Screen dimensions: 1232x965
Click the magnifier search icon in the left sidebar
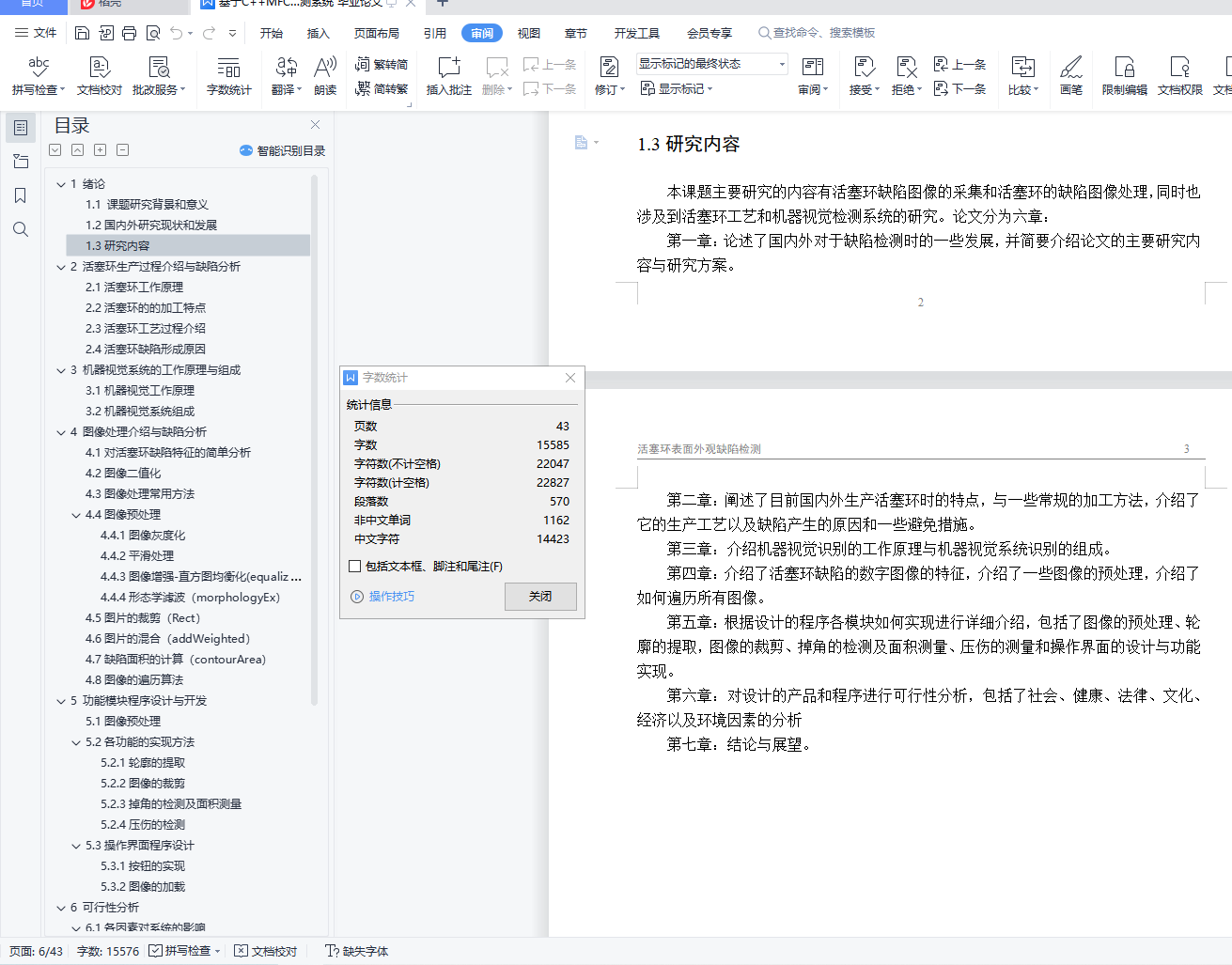point(21,229)
